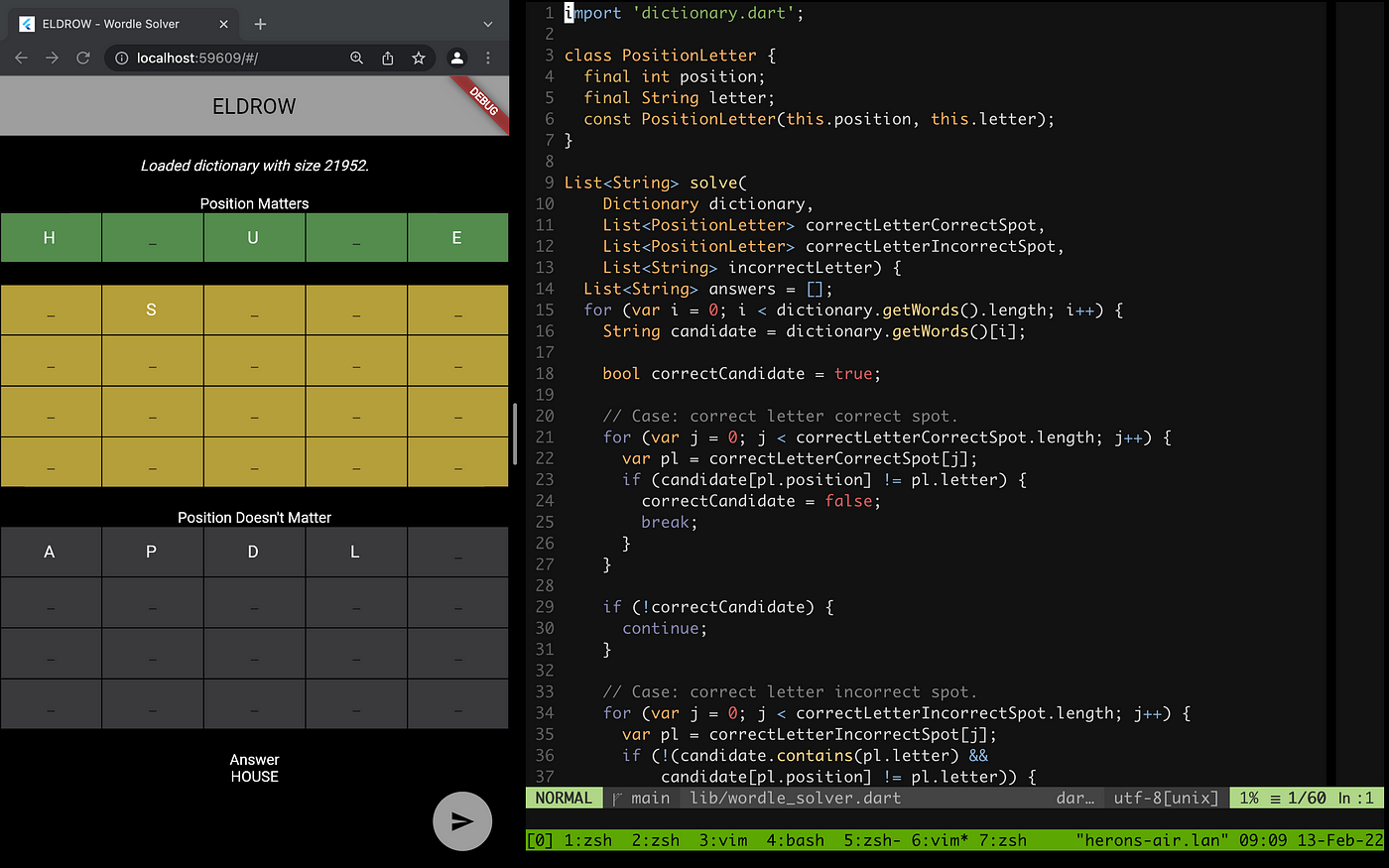
Task: Click the browser forward arrow
Action: coord(52,59)
